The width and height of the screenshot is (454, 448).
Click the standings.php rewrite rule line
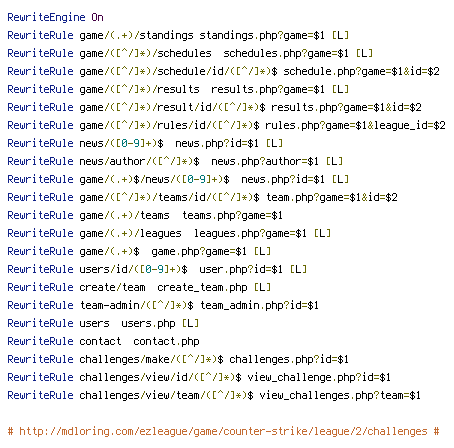tap(178, 35)
